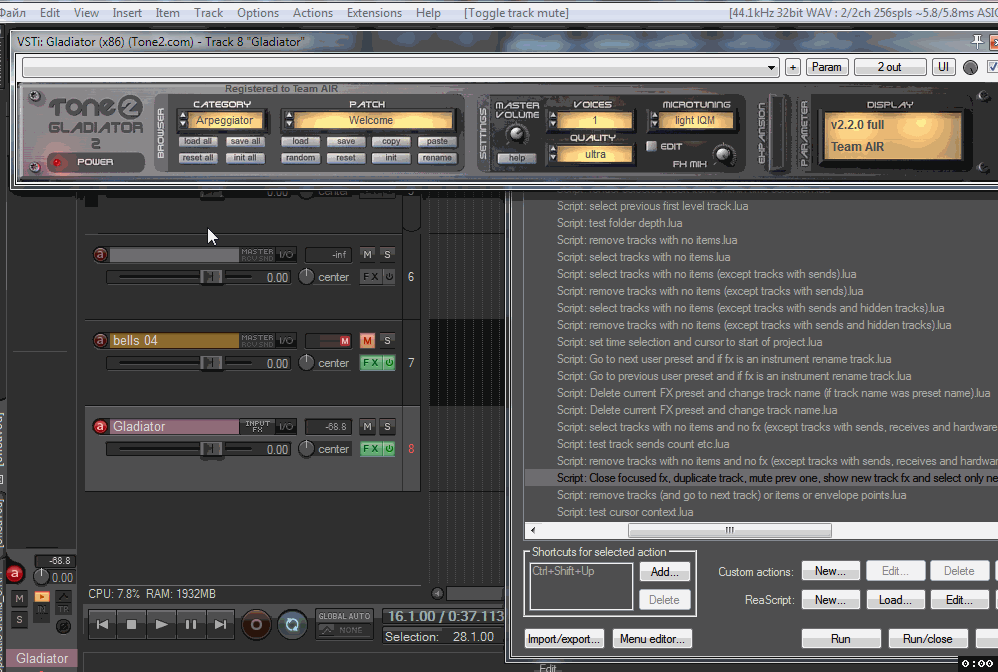Step the Category arrows in Gladiator

[183, 120]
